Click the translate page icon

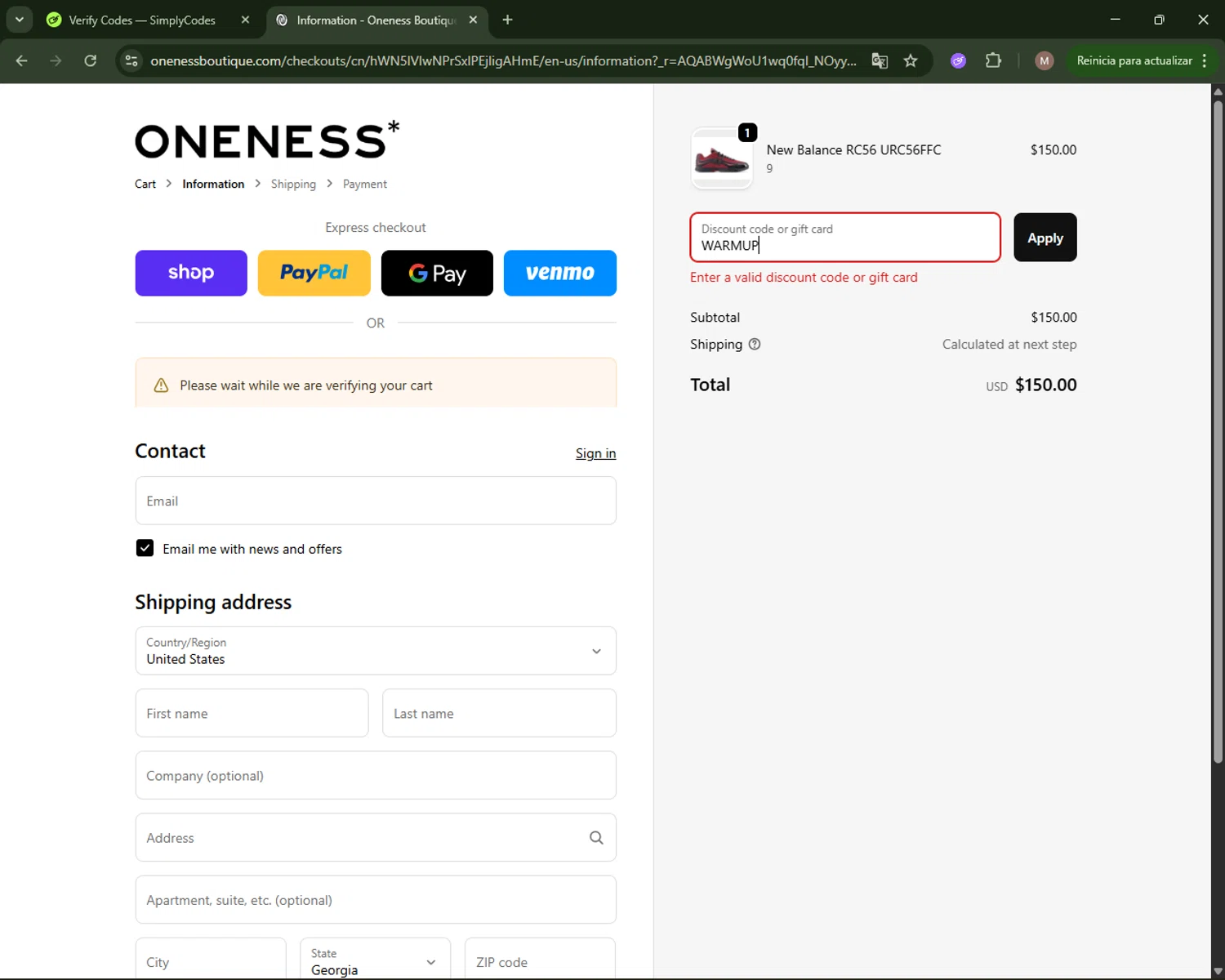(x=880, y=60)
